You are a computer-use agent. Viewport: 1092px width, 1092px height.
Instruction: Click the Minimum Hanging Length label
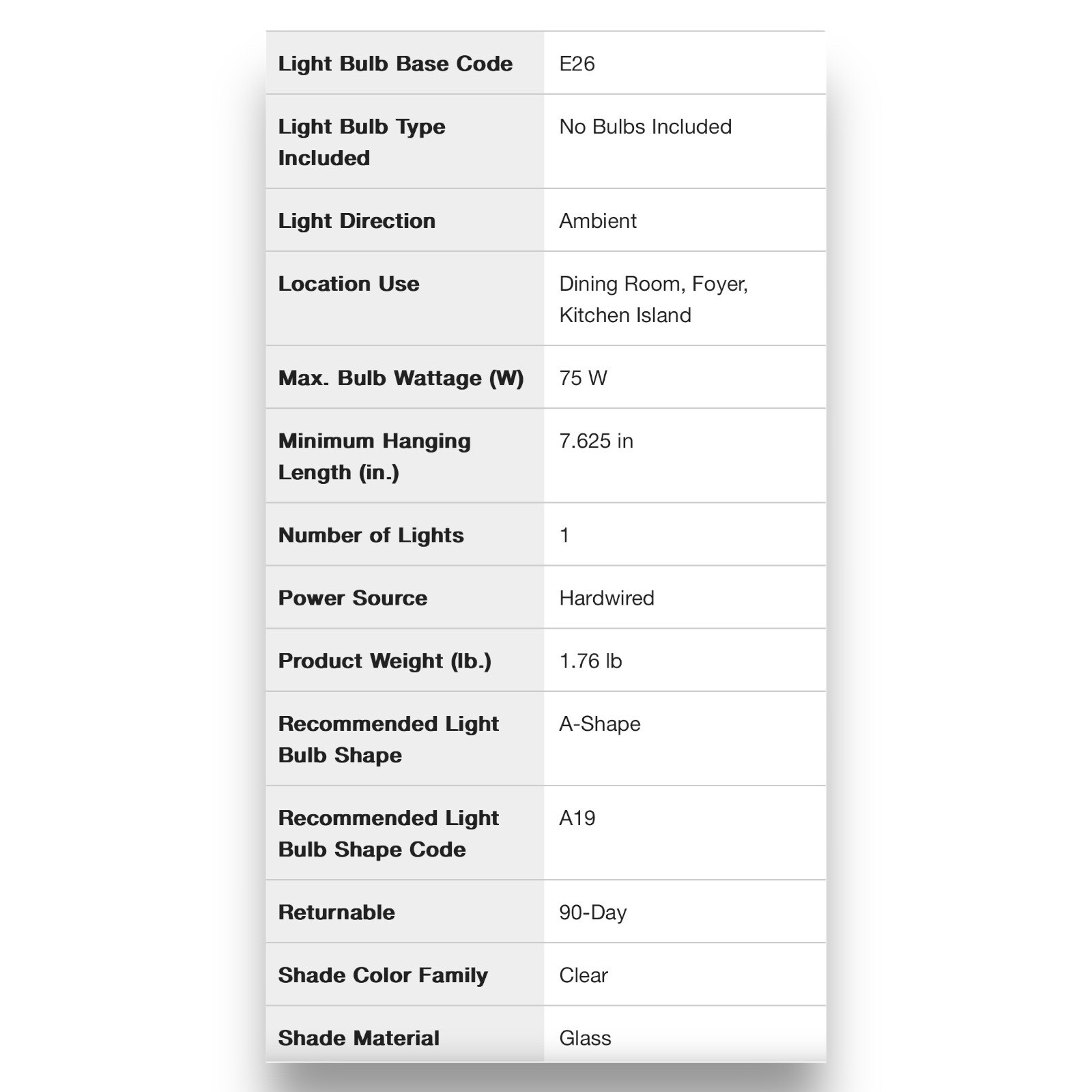pyautogui.click(x=374, y=457)
